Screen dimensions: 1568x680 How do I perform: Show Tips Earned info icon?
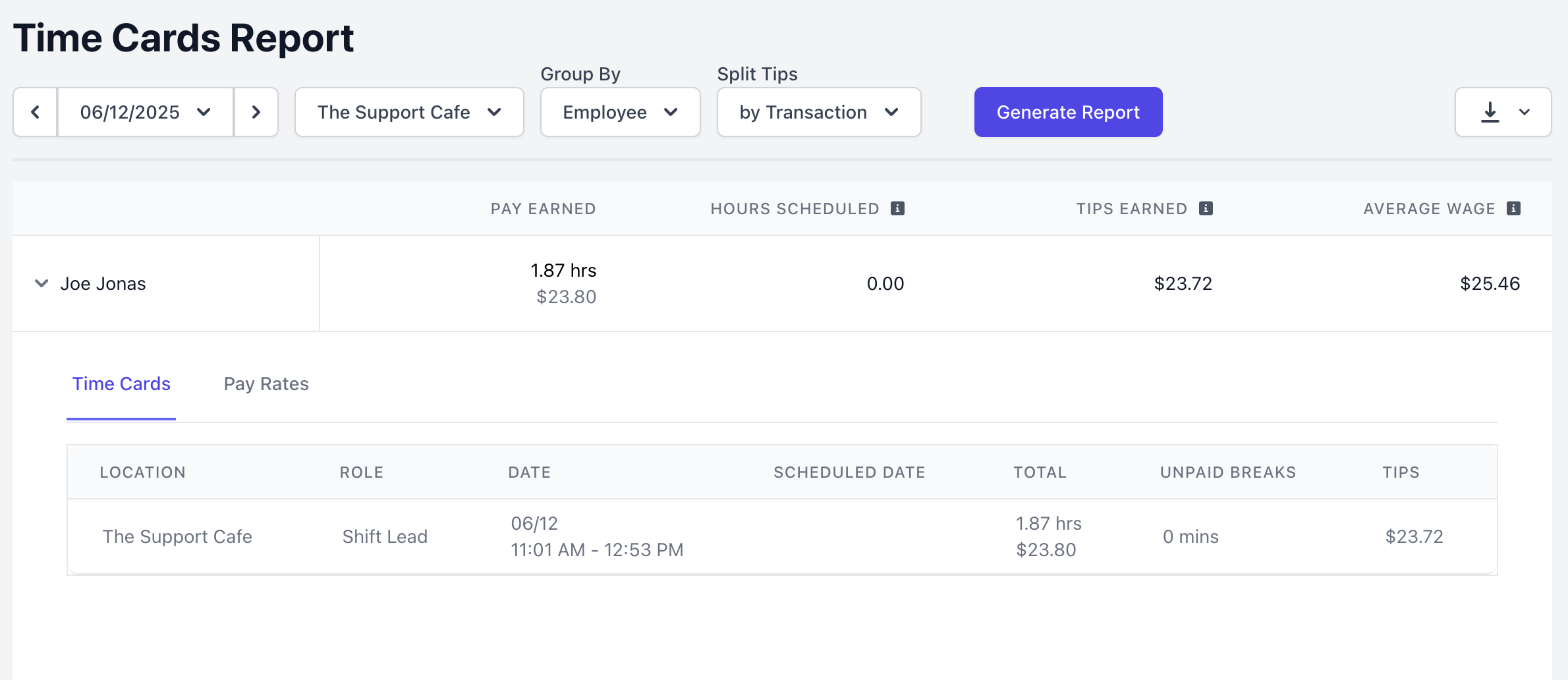(1206, 209)
